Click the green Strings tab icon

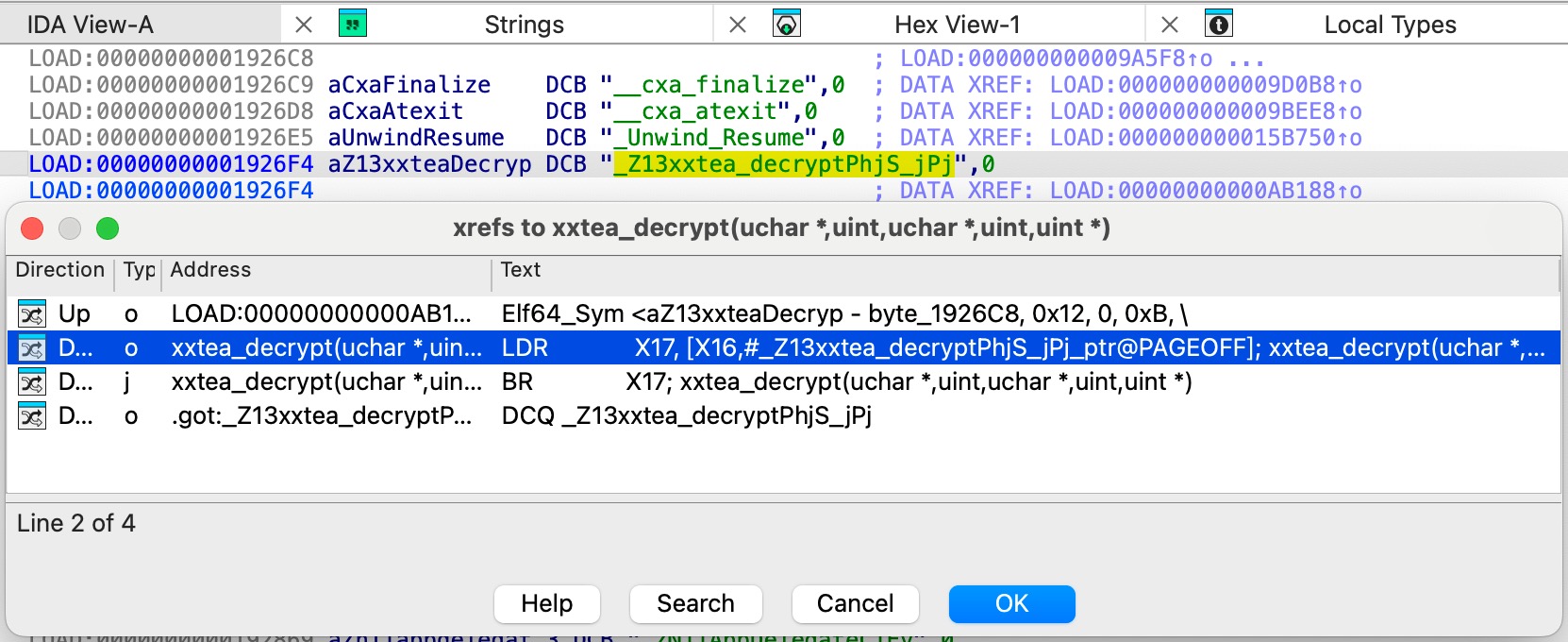(352, 24)
